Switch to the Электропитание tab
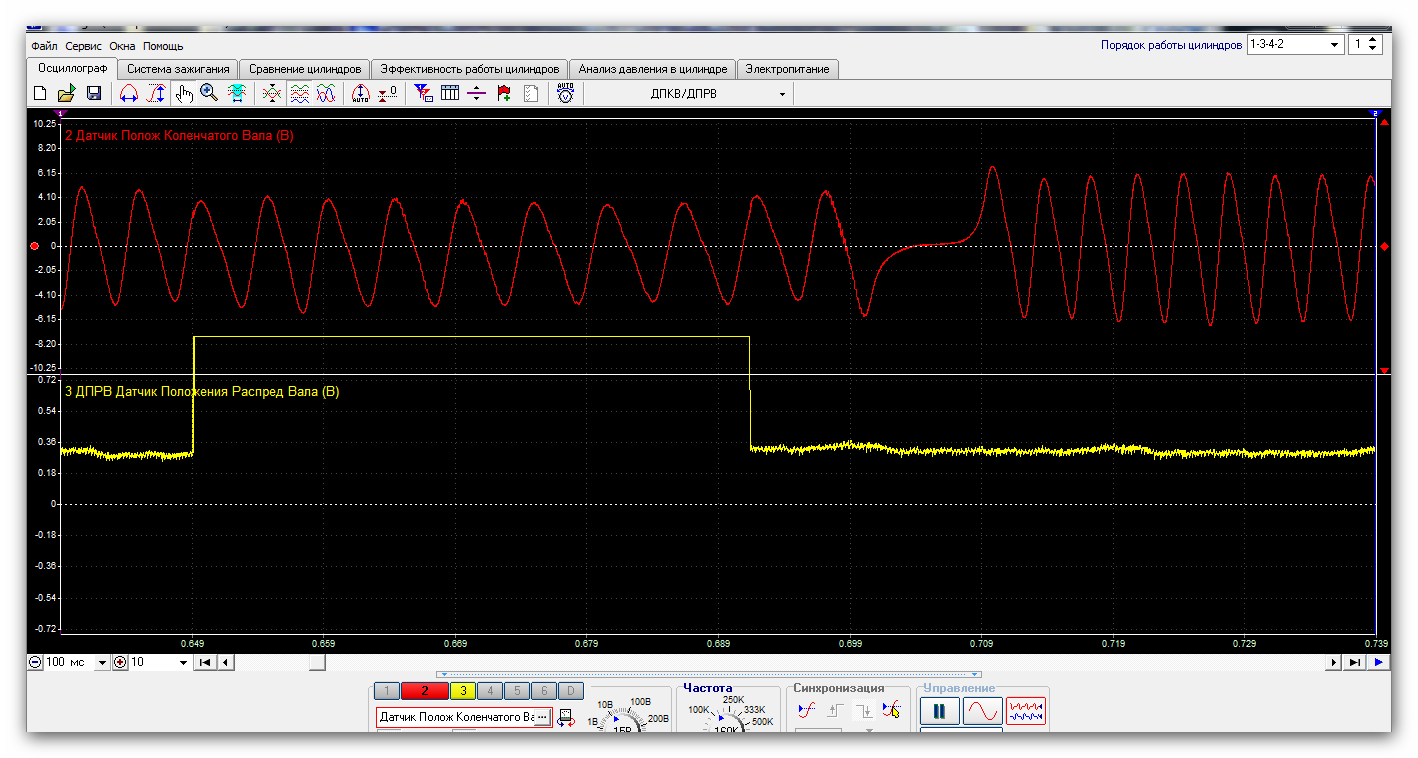1418x758 pixels. click(788, 69)
